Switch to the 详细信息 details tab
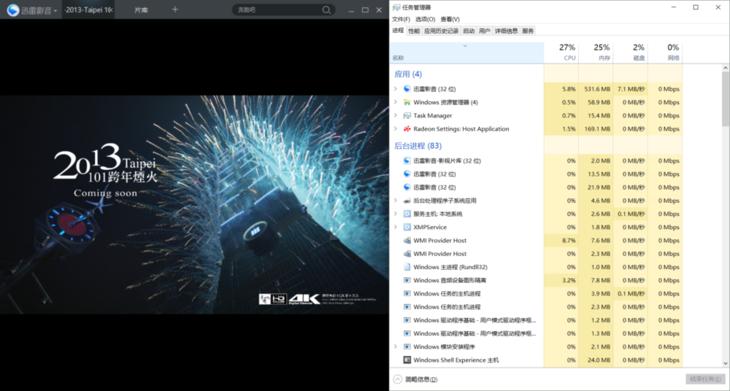 [x=506, y=31]
